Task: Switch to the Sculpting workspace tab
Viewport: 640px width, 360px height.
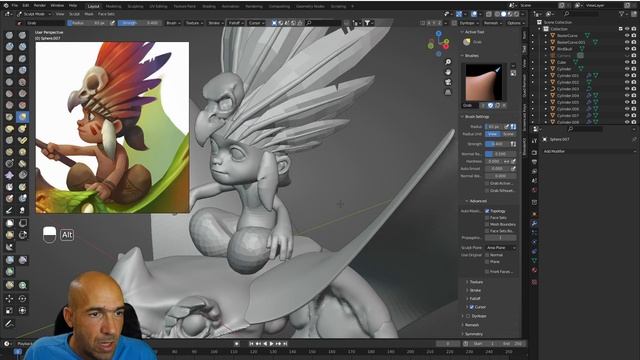Action: click(136, 7)
